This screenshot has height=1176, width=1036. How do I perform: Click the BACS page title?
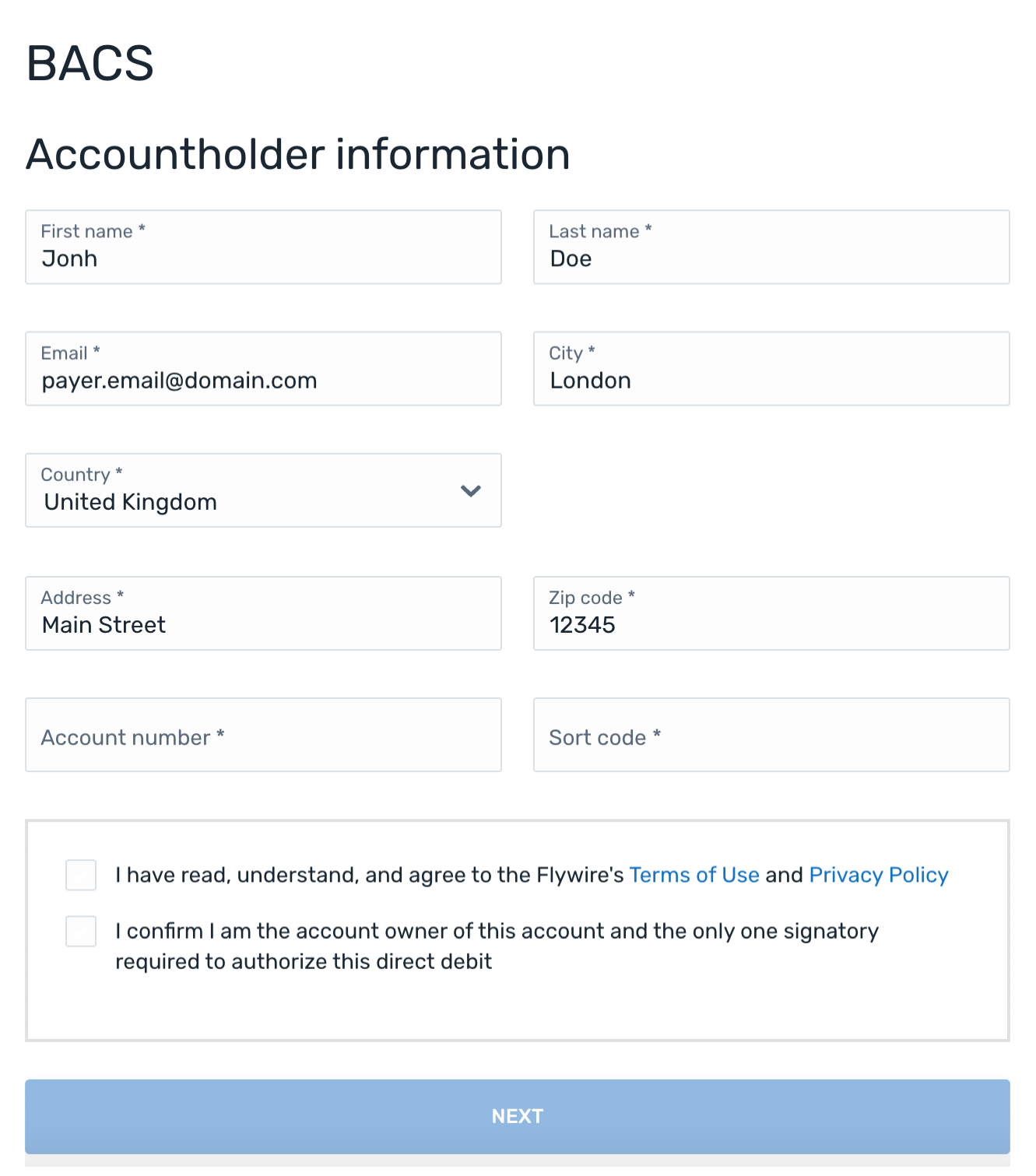pyautogui.click(x=90, y=63)
